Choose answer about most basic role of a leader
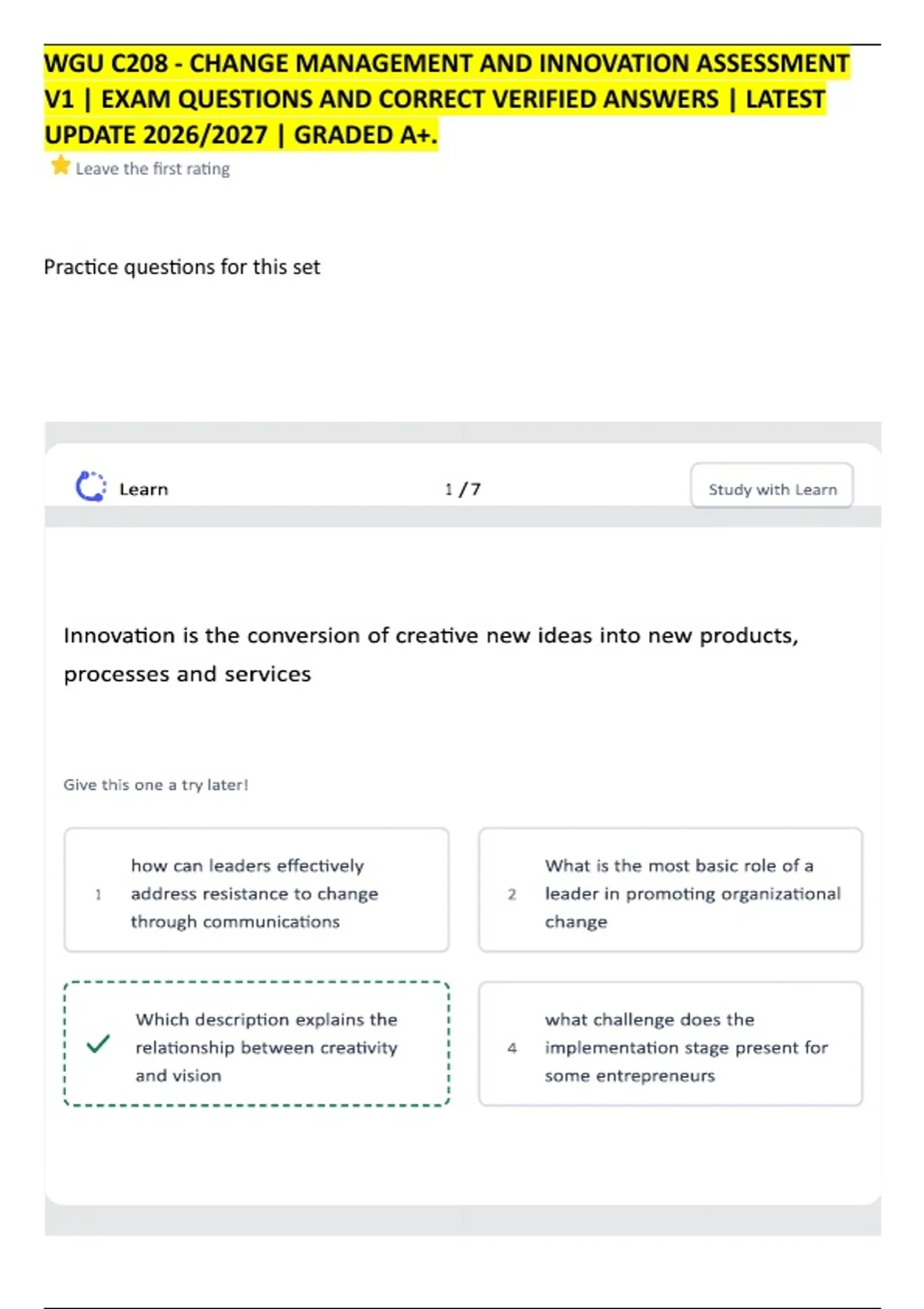 point(671,890)
